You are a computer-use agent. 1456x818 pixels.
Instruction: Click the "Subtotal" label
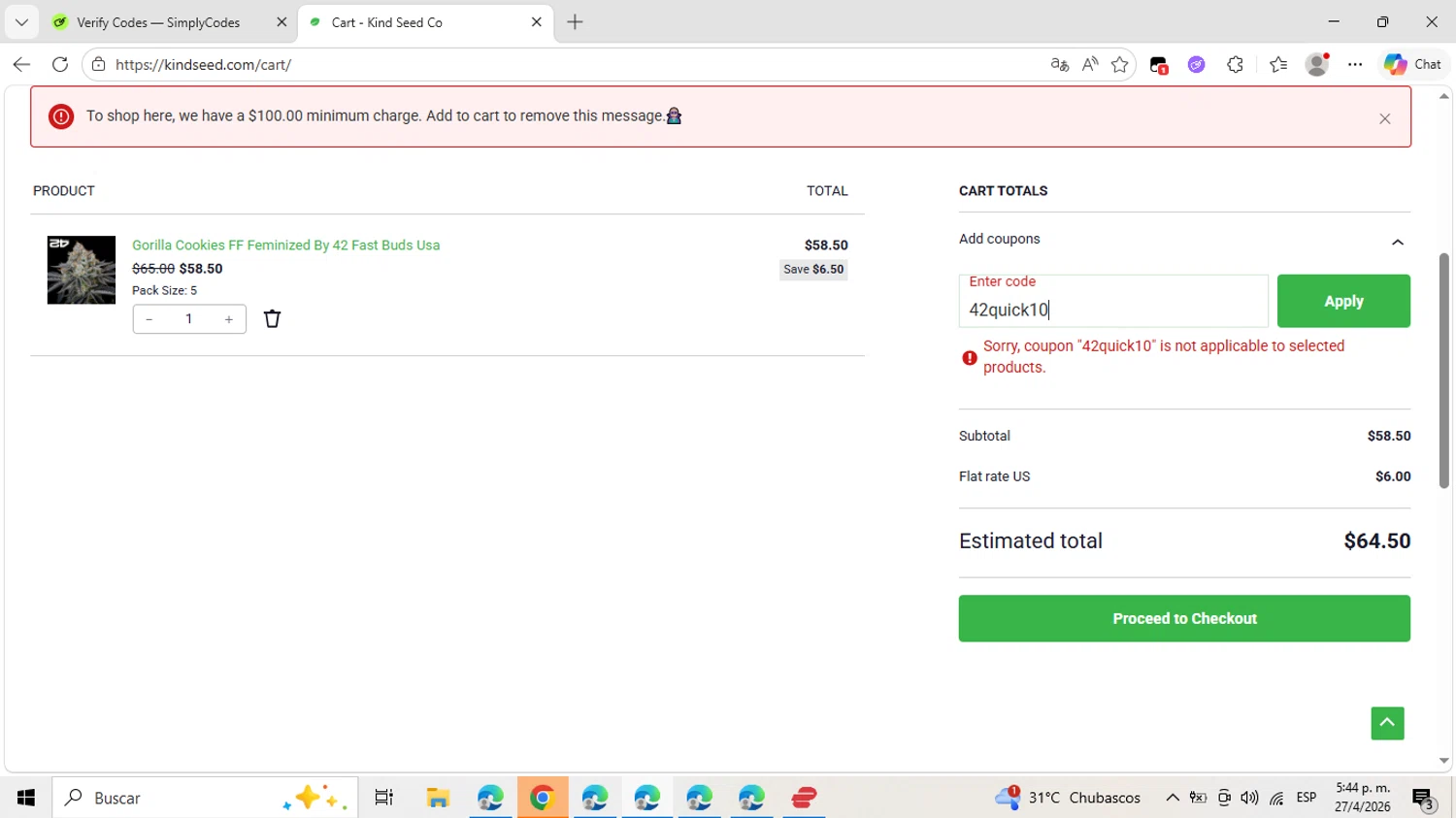[x=984, y=436]
